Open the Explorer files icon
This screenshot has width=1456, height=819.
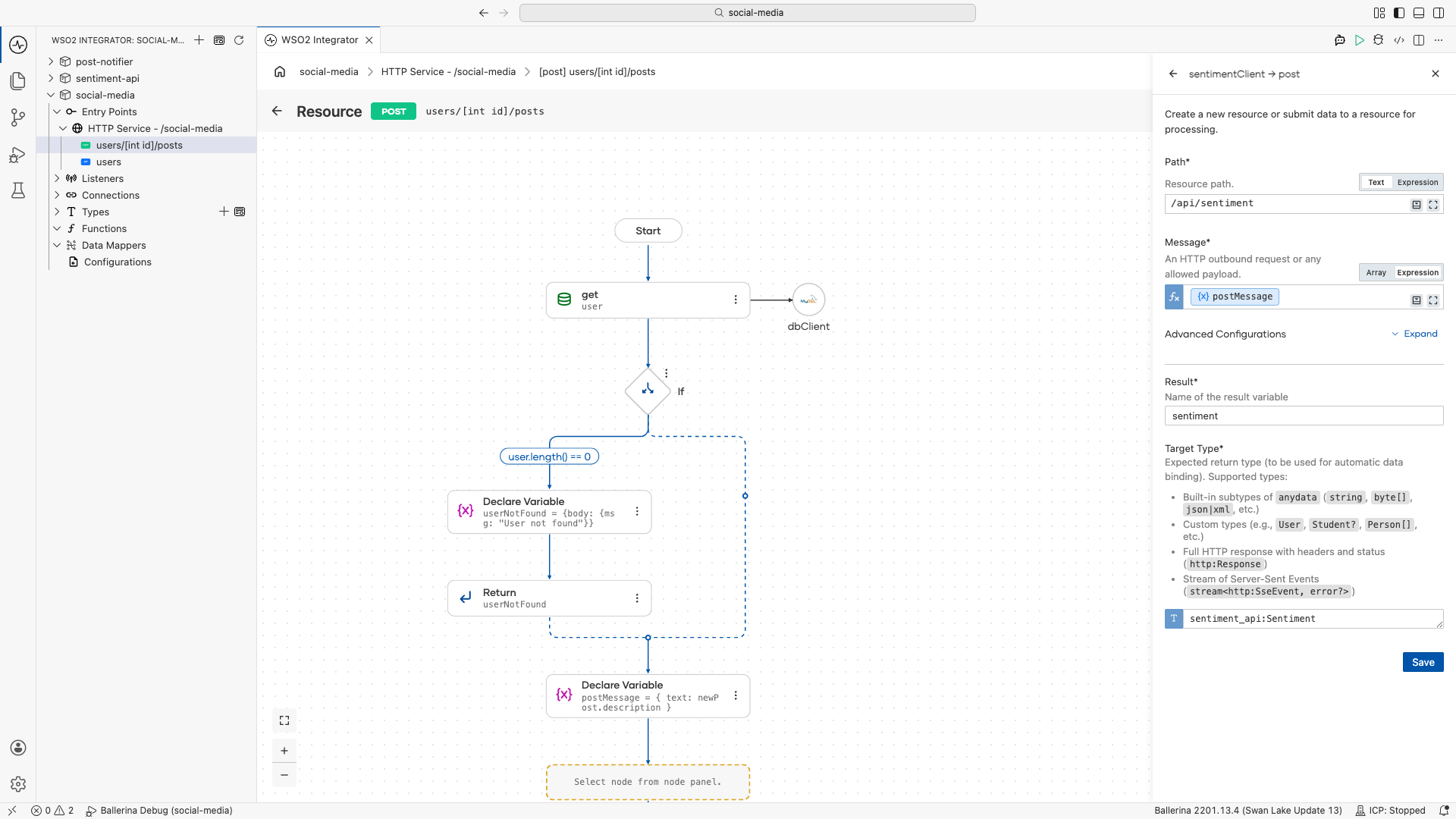(x=18, y=81)
